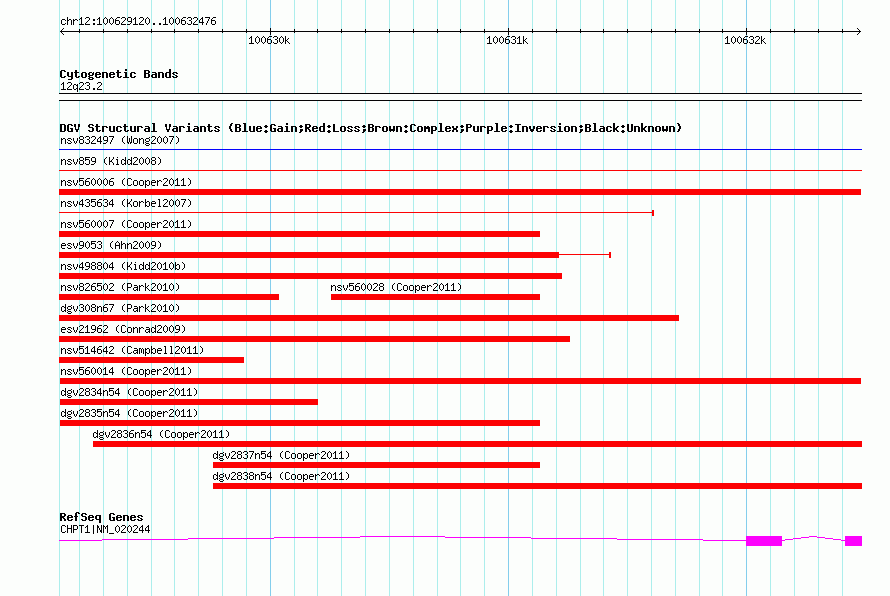The height and width of the screenshot is (596, 890).
Task: Click the 100630k ruler tick label
Action: point(269,40)
